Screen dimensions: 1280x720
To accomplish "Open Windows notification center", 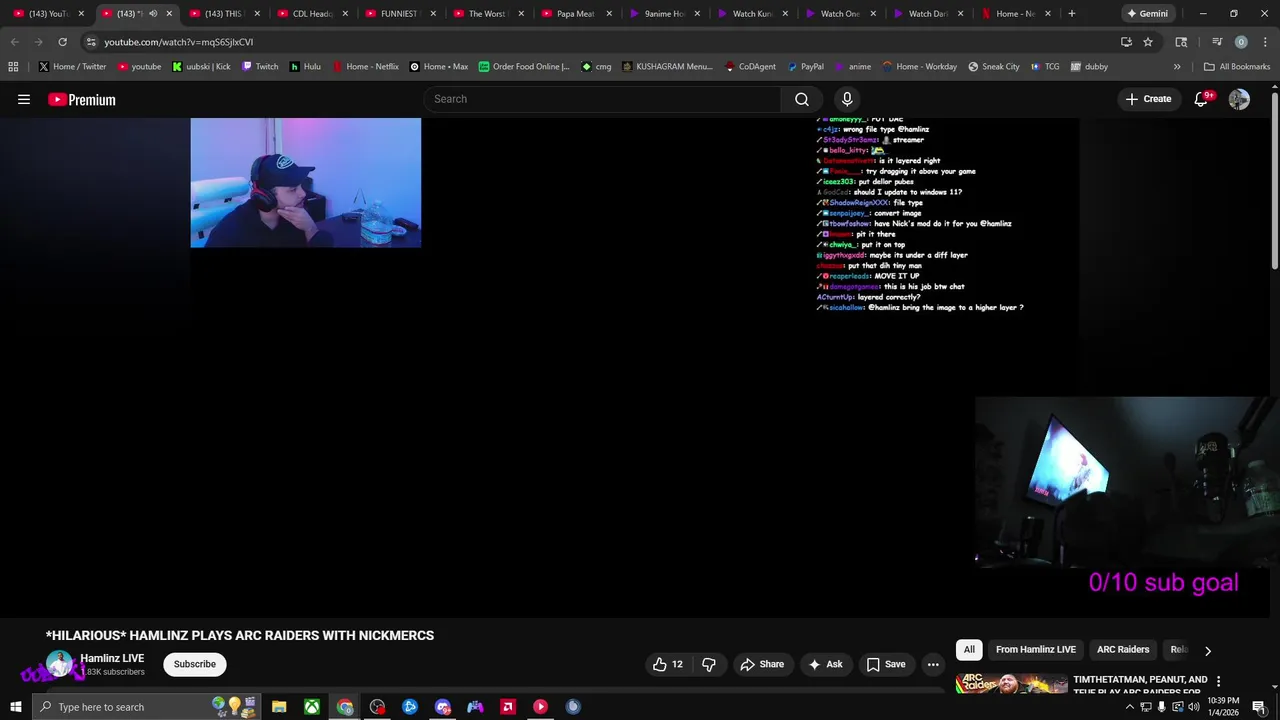I will [1259, 707].
